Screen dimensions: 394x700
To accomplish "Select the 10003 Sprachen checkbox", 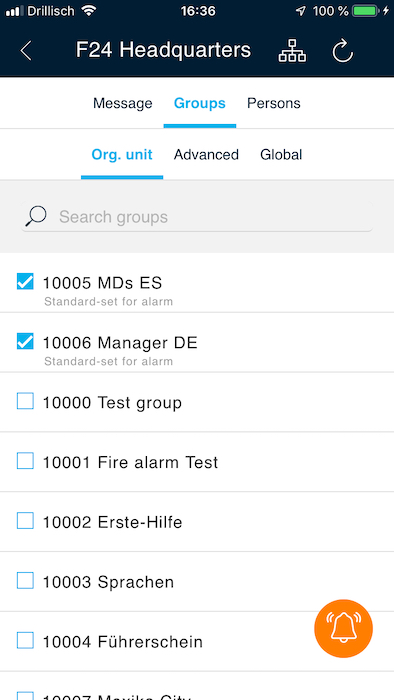I will click(25, 581).
